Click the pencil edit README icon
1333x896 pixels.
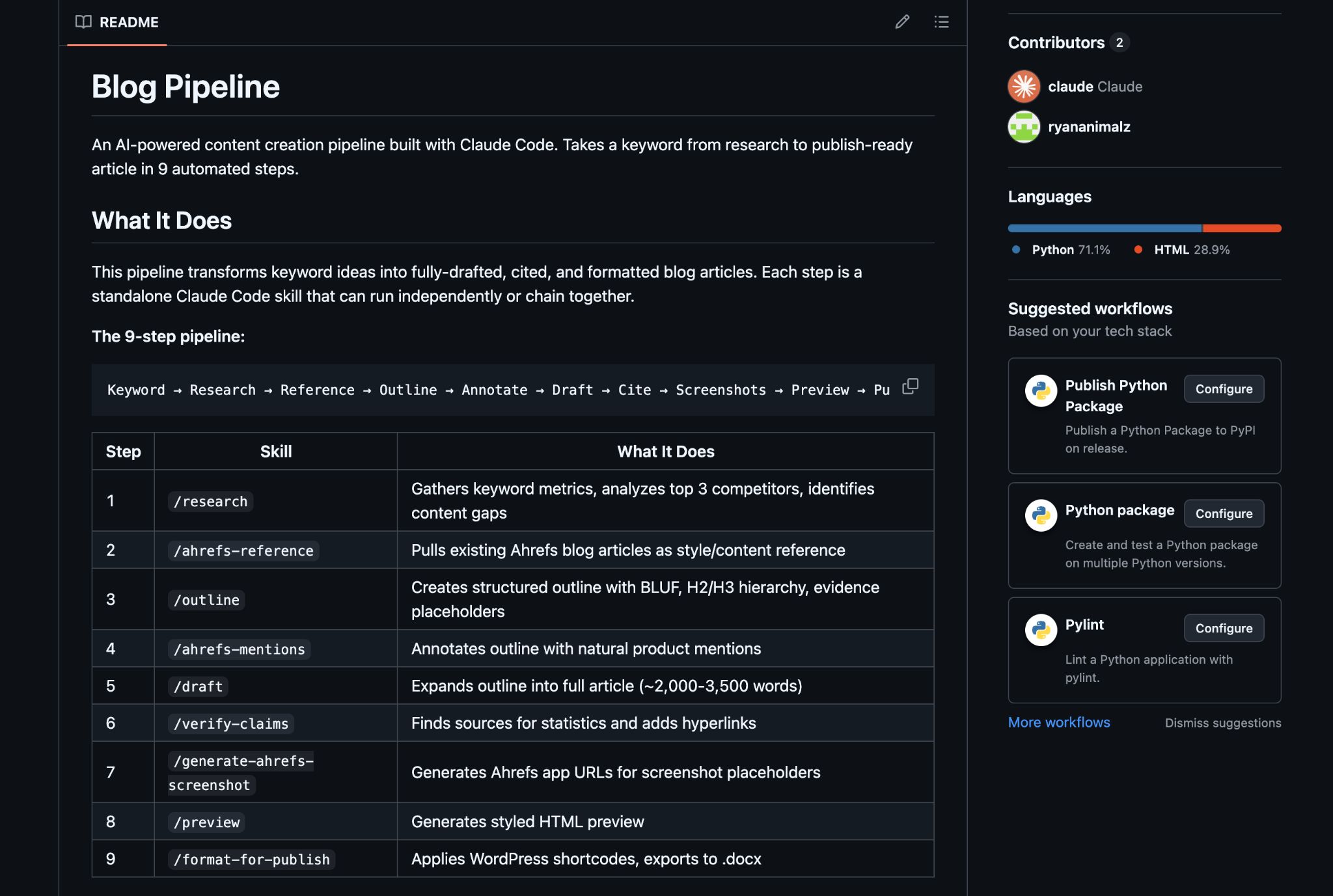coord(902,22)
